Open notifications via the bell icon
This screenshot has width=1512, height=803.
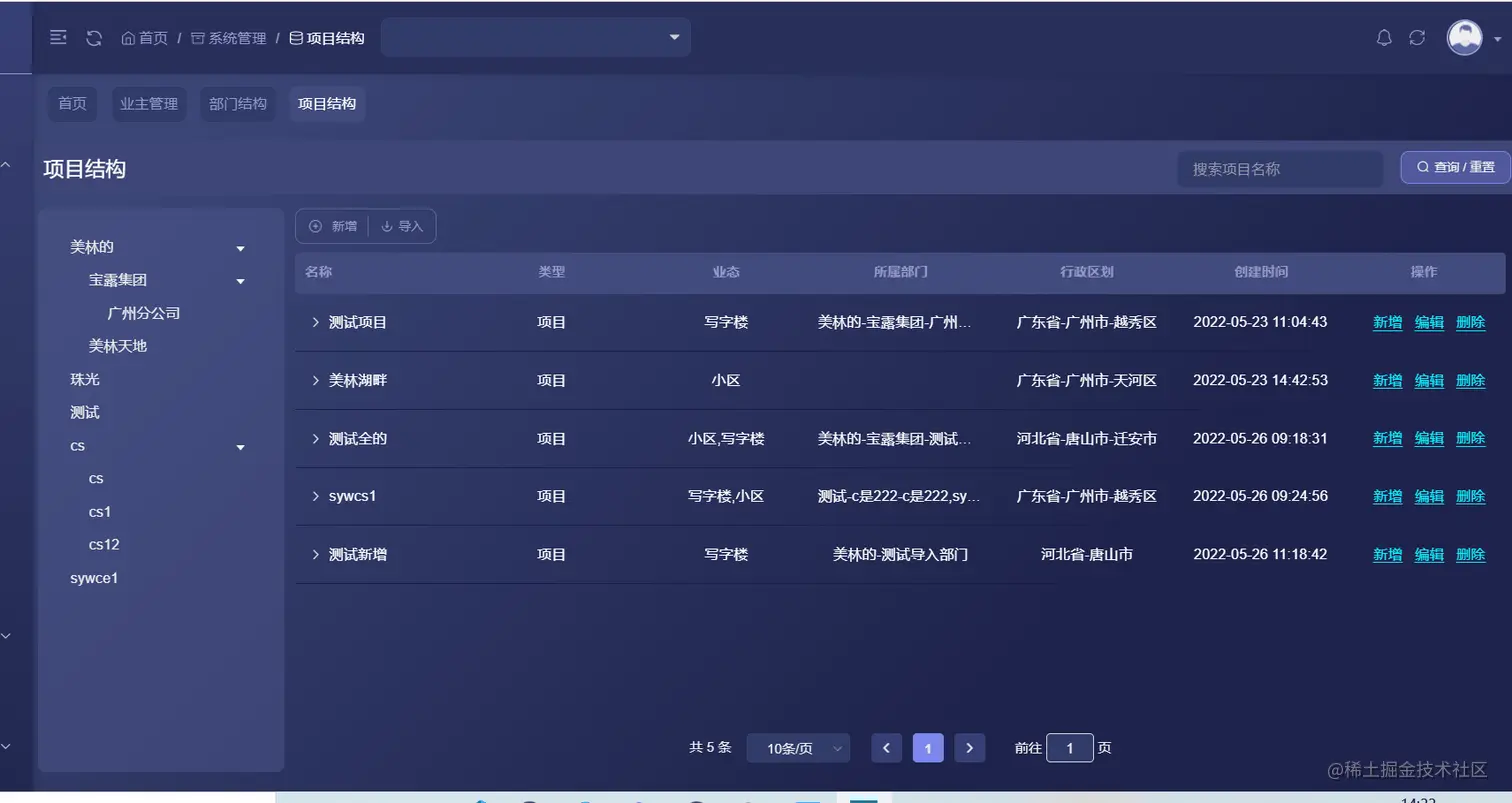coord(1384,37)
